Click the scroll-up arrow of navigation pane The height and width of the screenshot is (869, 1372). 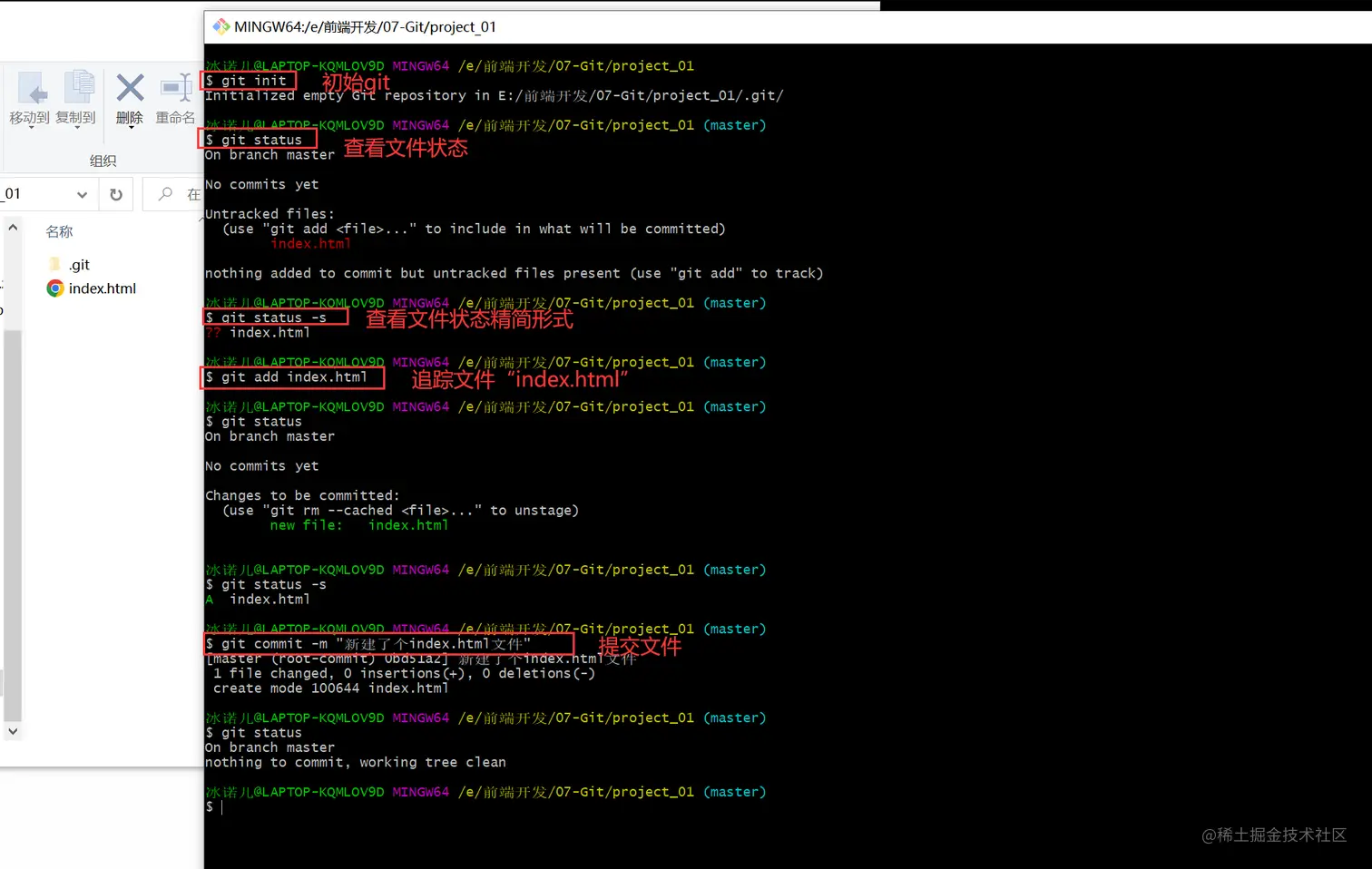[13, 228]
